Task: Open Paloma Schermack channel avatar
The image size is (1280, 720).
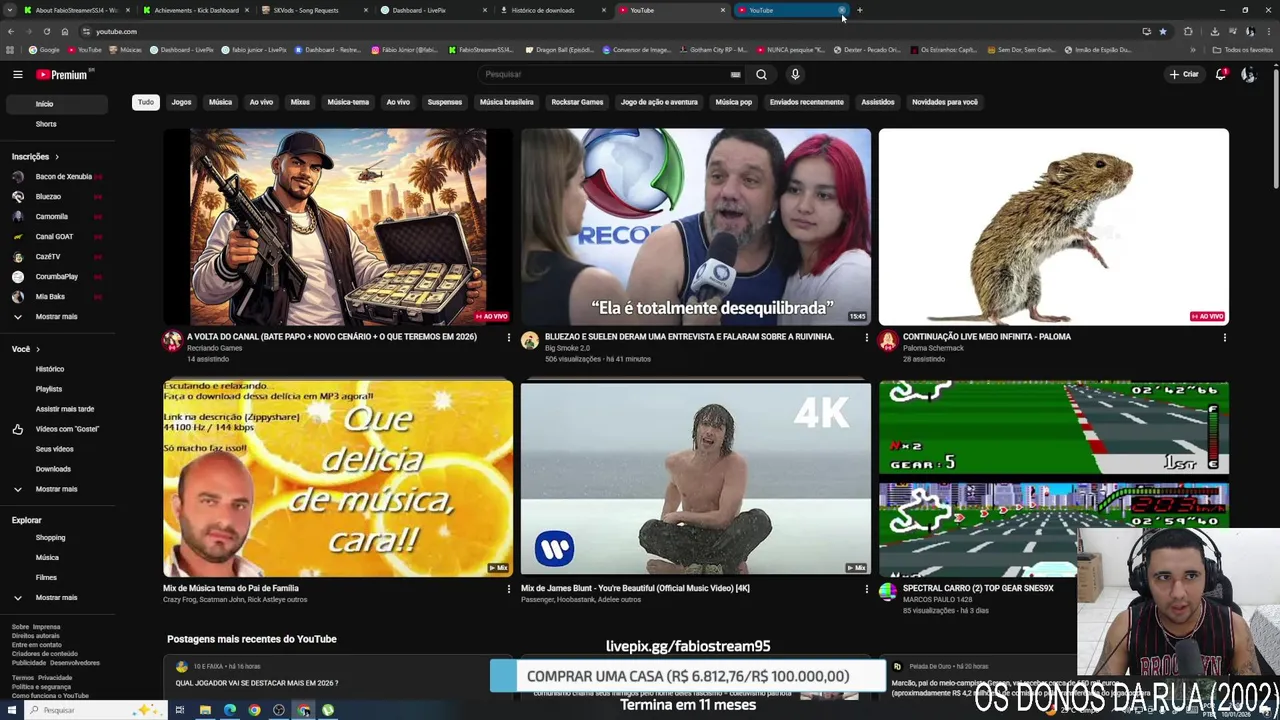Action: [x=888, y=342]
